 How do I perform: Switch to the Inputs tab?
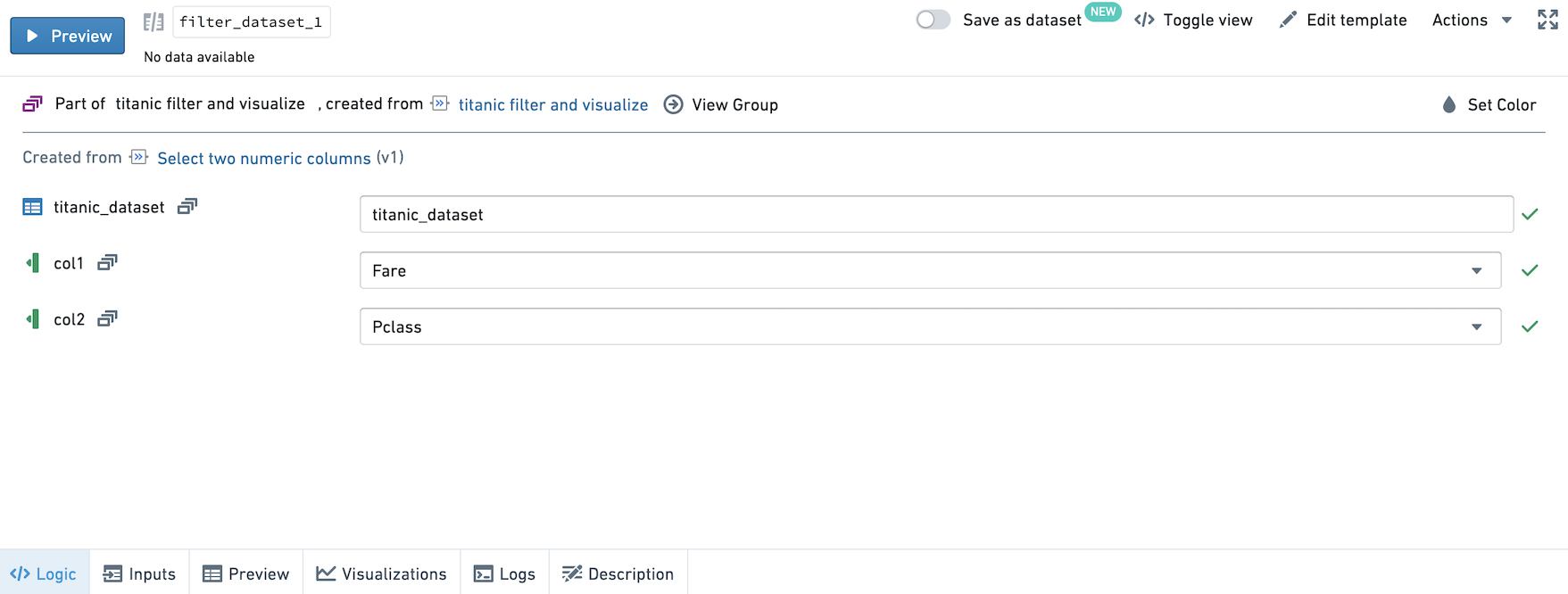pos(139,573)
